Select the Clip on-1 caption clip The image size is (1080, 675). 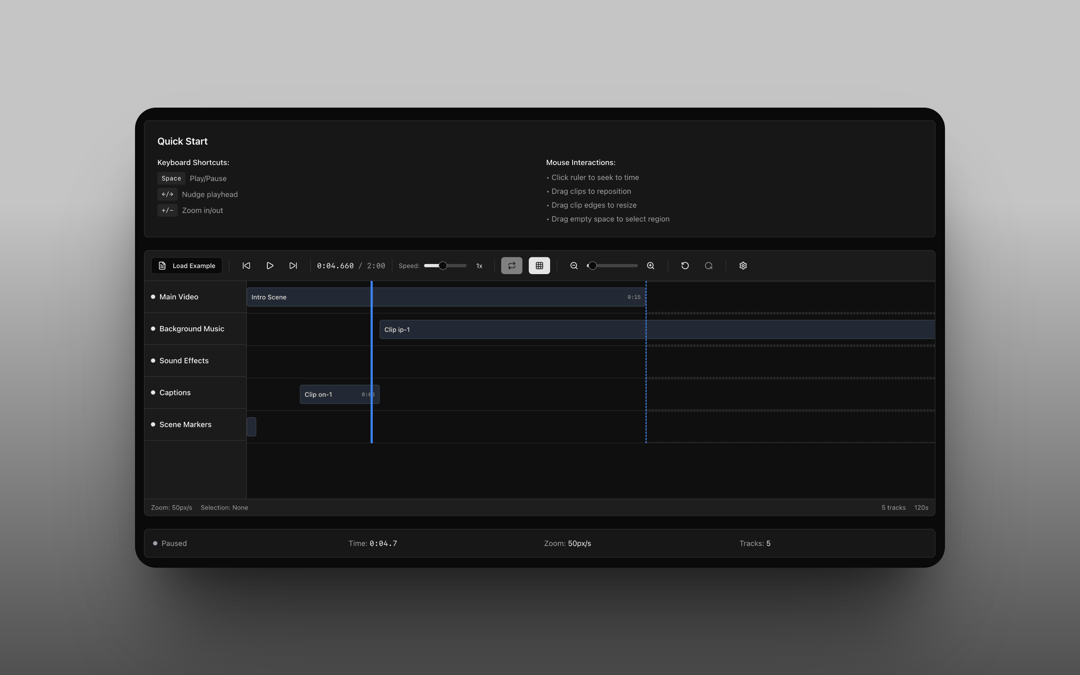340,395
